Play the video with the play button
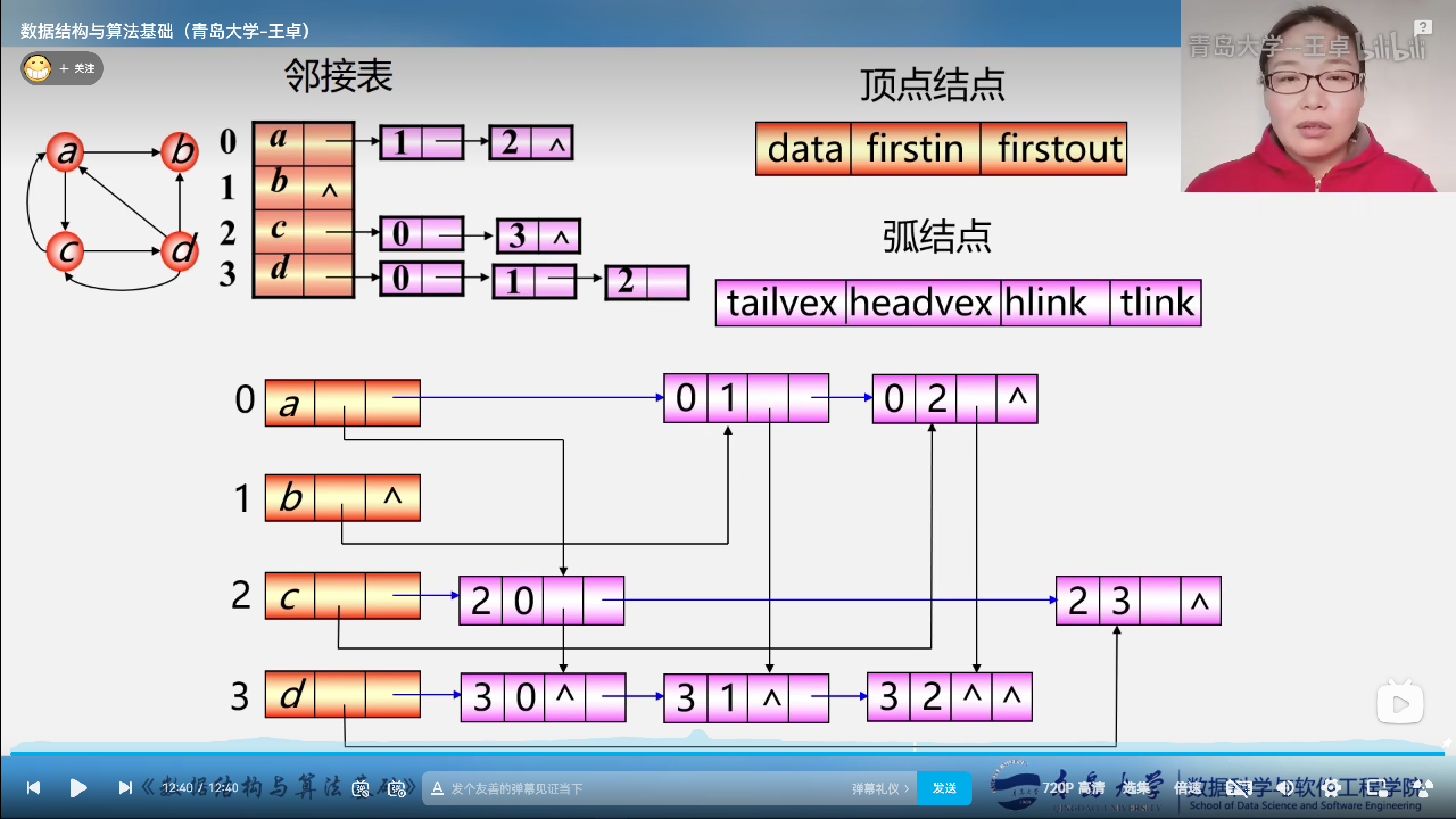The image size is (1456, 819). pyautogui.click(x=78, y=788)
